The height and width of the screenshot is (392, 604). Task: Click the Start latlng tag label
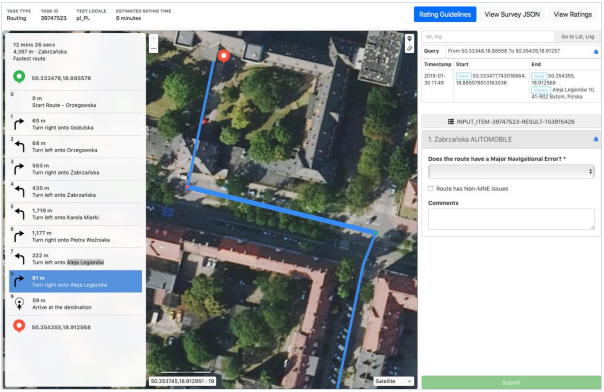(463, 76)
